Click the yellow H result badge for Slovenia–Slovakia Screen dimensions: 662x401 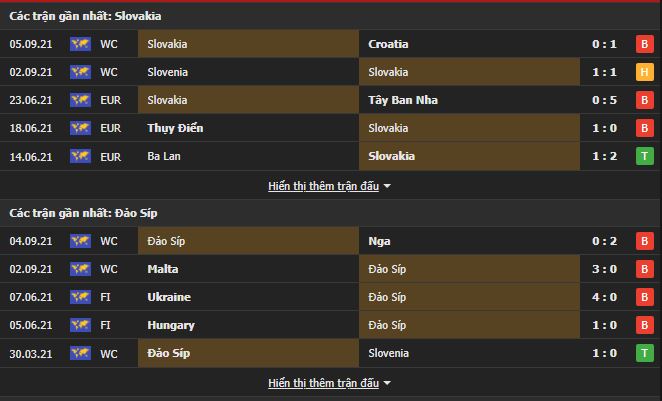click(644, 72)
